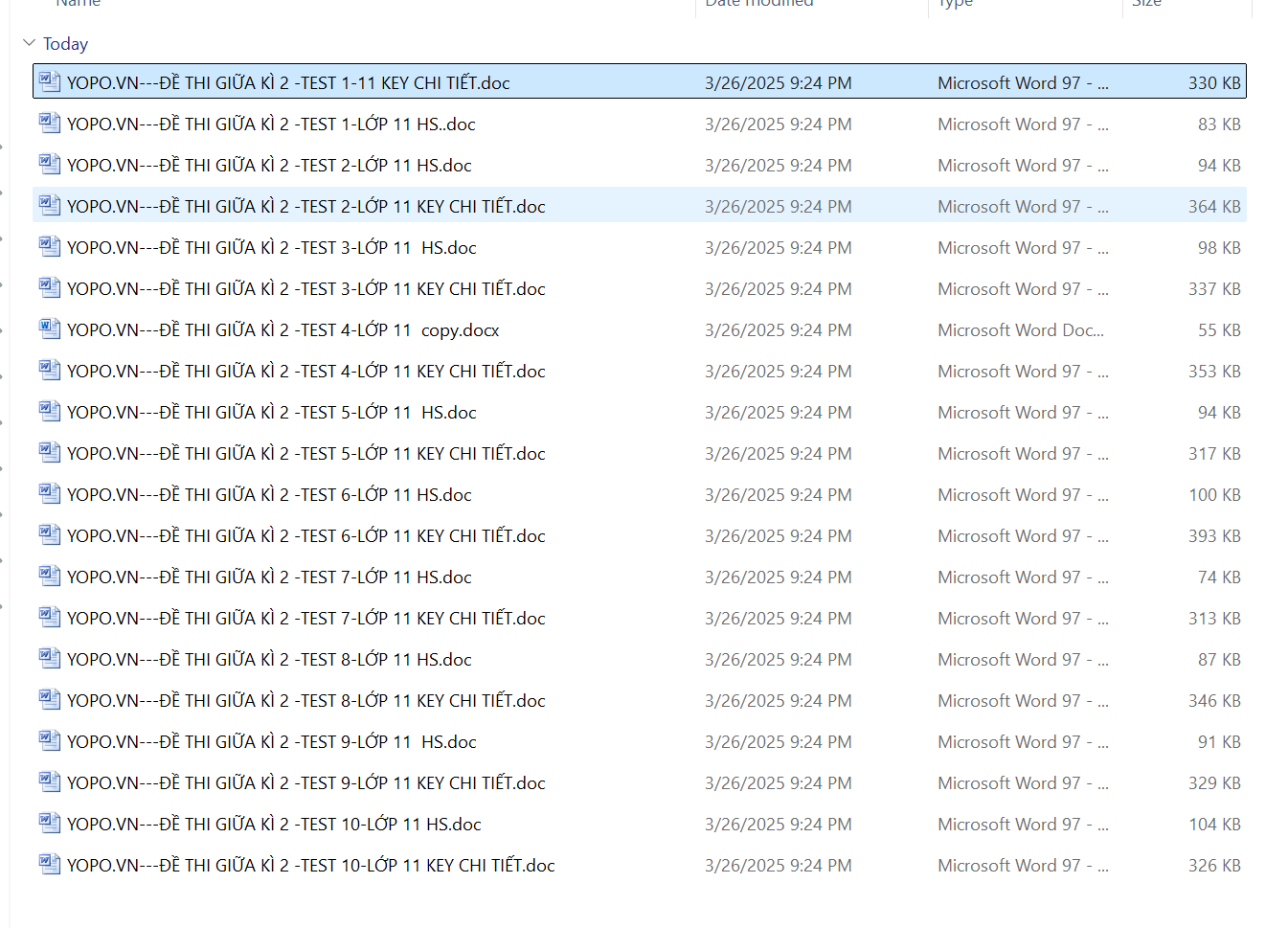Collapse the Today group chevron
The width and height of the screenshot is (1288, 928).
tap(29, 43)
